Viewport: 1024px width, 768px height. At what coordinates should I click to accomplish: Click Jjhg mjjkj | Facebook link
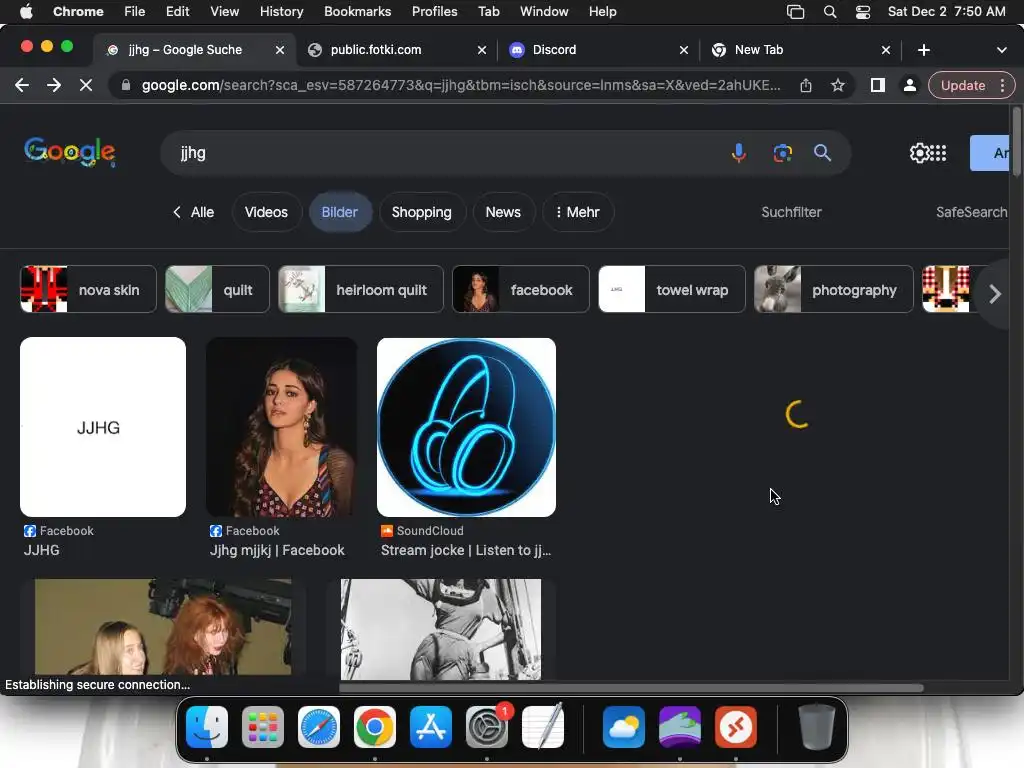pyautogui.click(x=277, y=550)
